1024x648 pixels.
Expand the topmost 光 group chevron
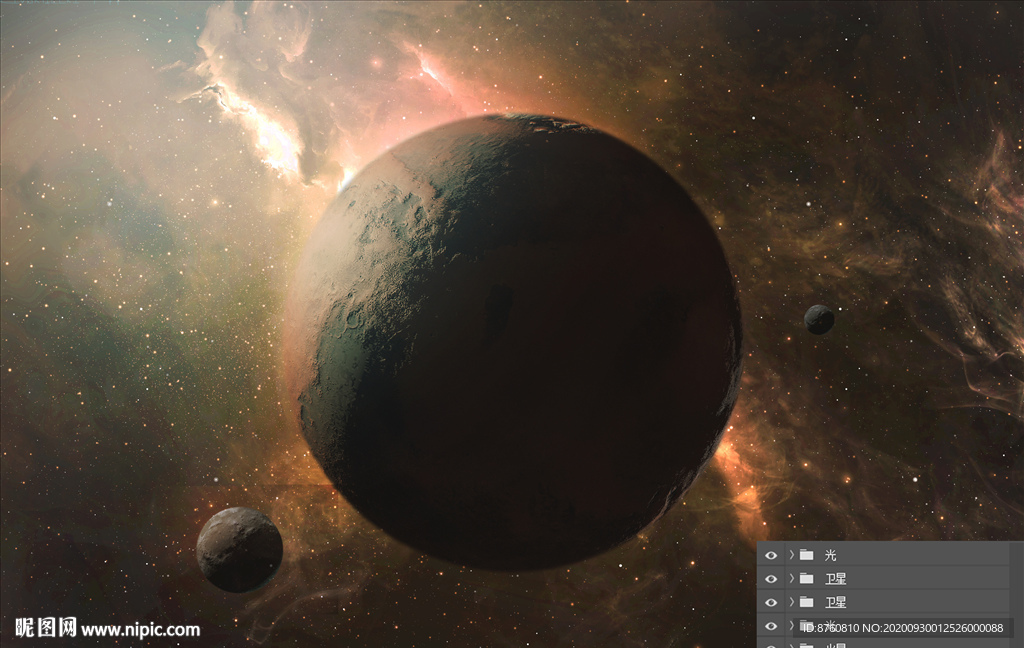point(792,555)
